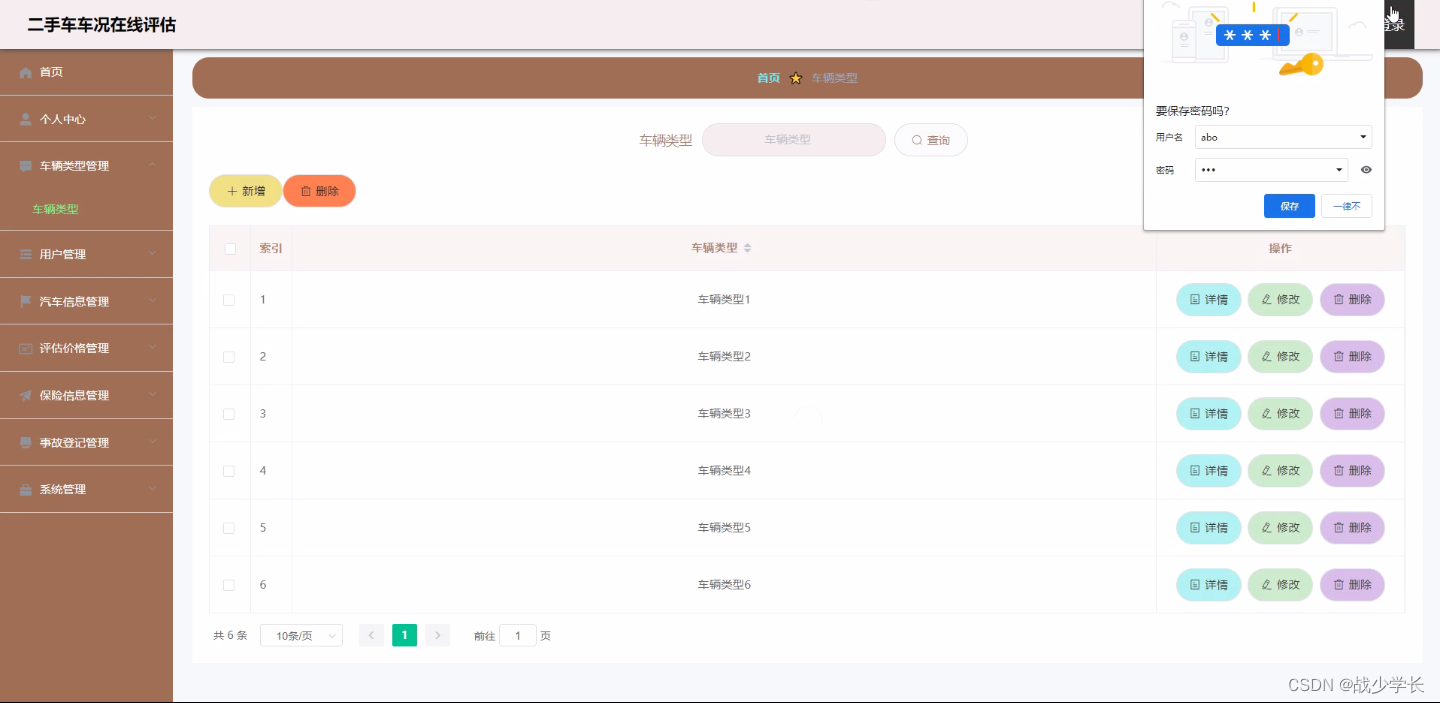Click 修改 on the 车辆类型2 row

coord(1280,356)
